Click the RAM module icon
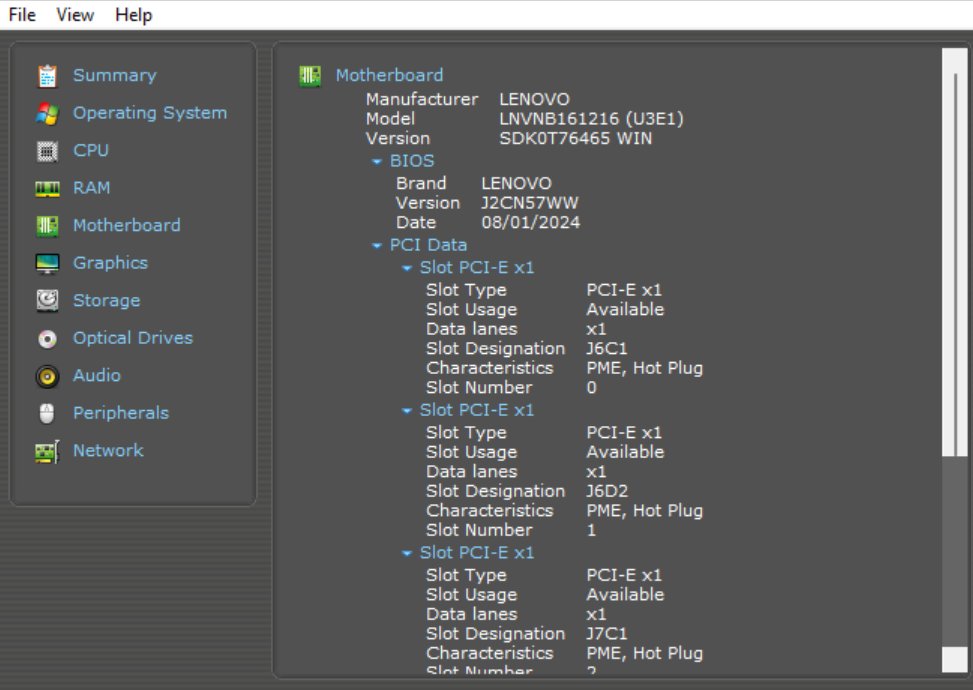973x690 pixels. (47, 189)
